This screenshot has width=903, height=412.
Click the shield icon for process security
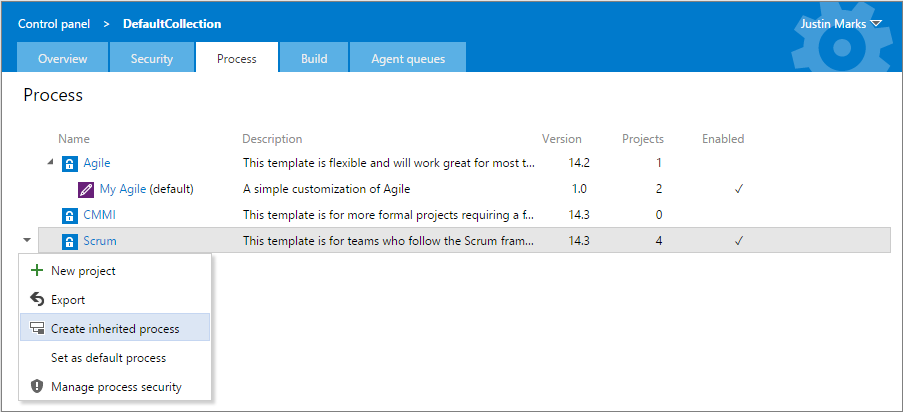pyautogui.click(x=37, y=387)
